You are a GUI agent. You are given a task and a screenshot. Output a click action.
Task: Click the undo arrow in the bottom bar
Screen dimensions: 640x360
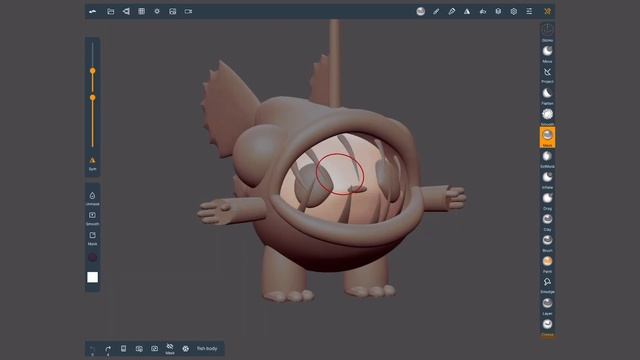point(93,349)
